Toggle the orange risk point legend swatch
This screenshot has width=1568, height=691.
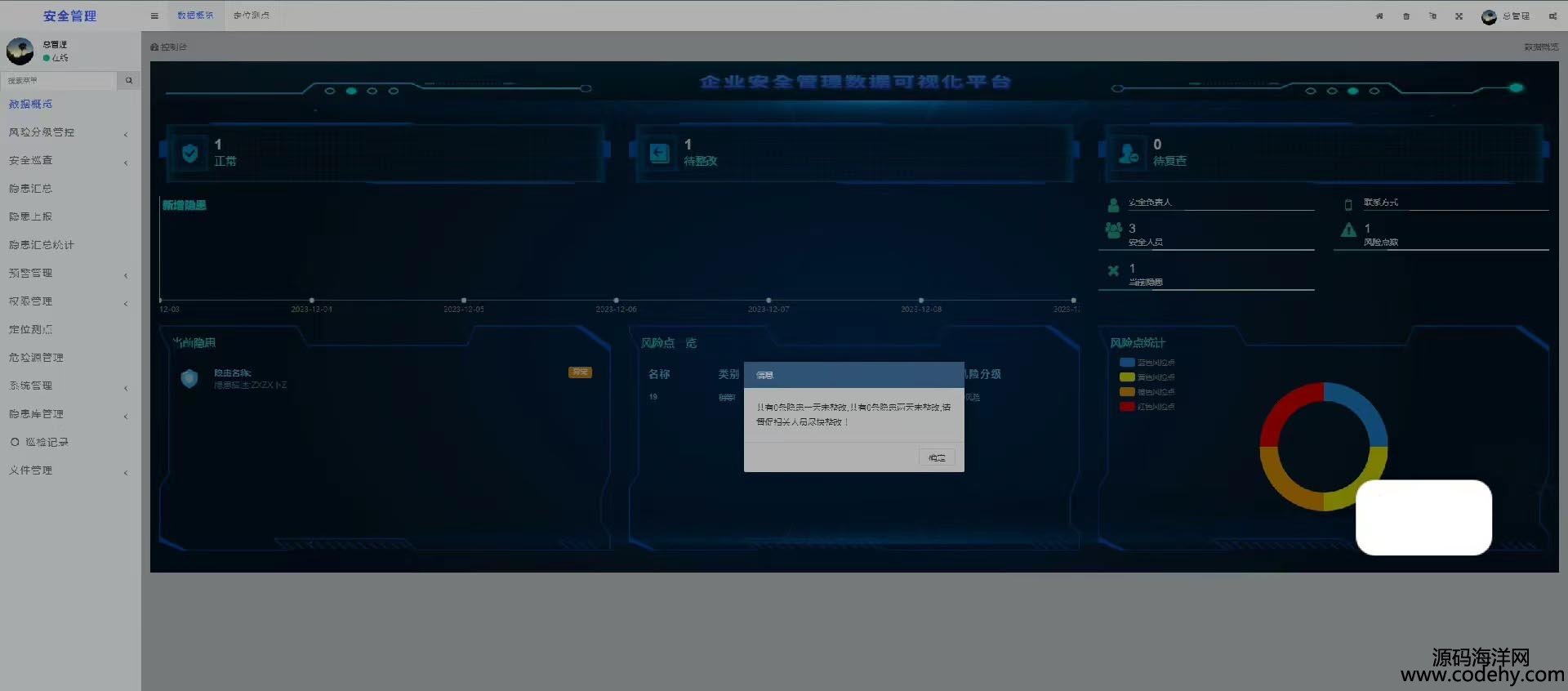(x=1127, y=392)
